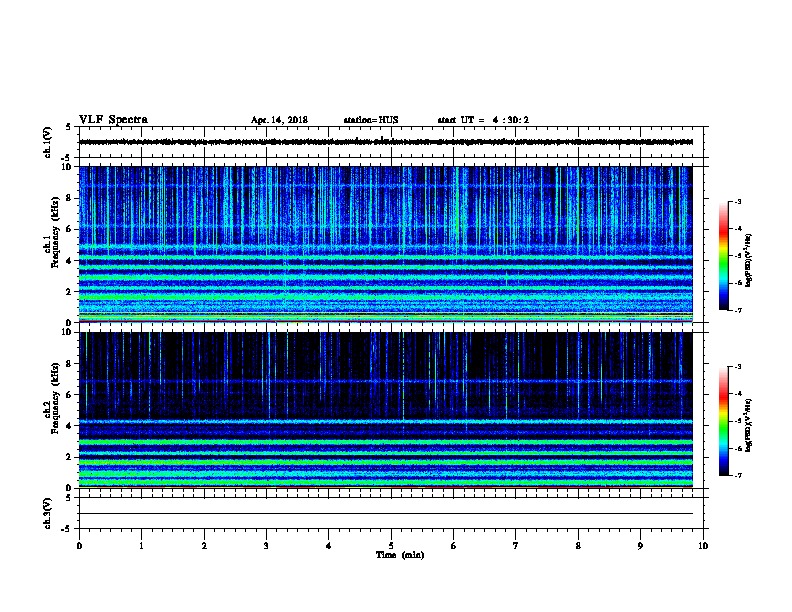Click the "-7" tick on ch.2 colorbar

pyautogui.click(x=738, y=476)
